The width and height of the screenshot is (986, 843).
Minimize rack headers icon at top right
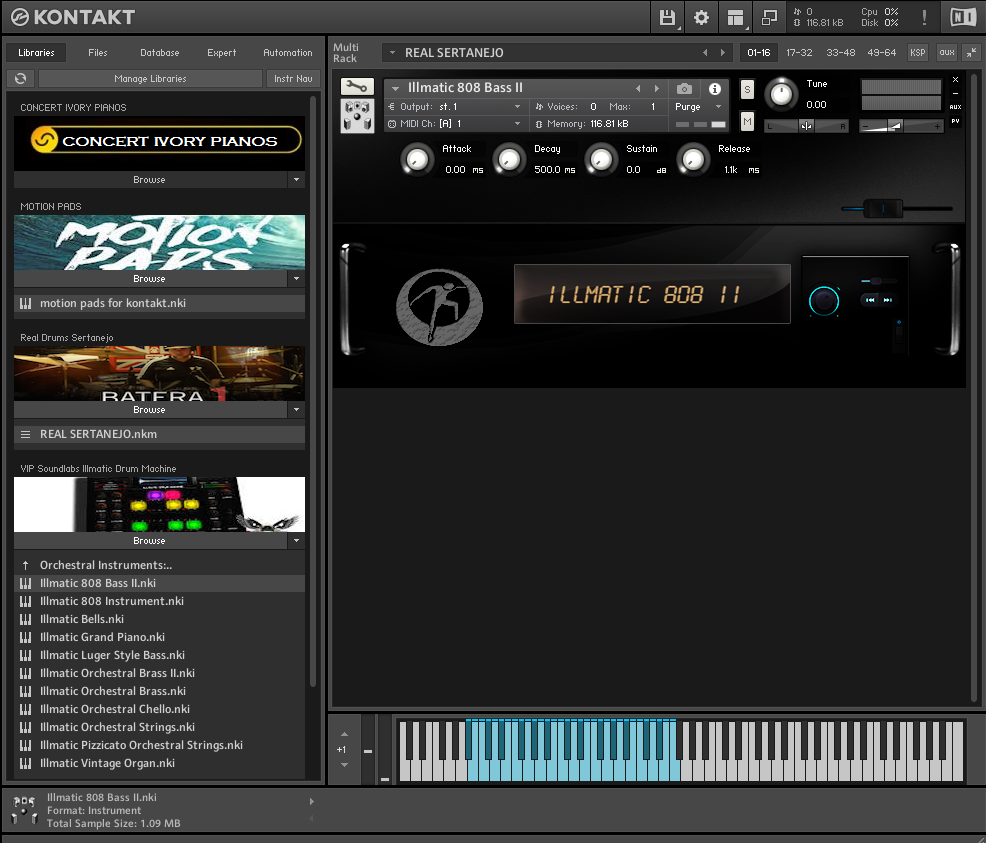click(x=972, y=53)
